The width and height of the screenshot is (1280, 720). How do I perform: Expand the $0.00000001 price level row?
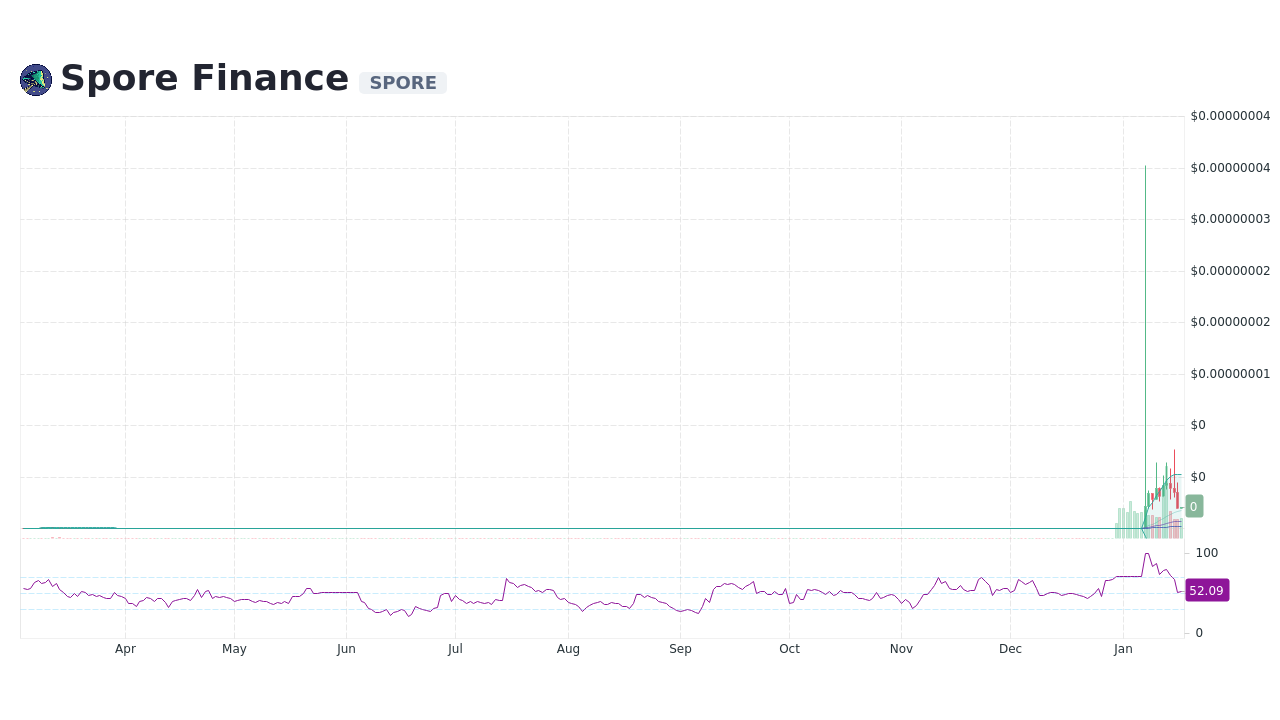[1230, 373]
